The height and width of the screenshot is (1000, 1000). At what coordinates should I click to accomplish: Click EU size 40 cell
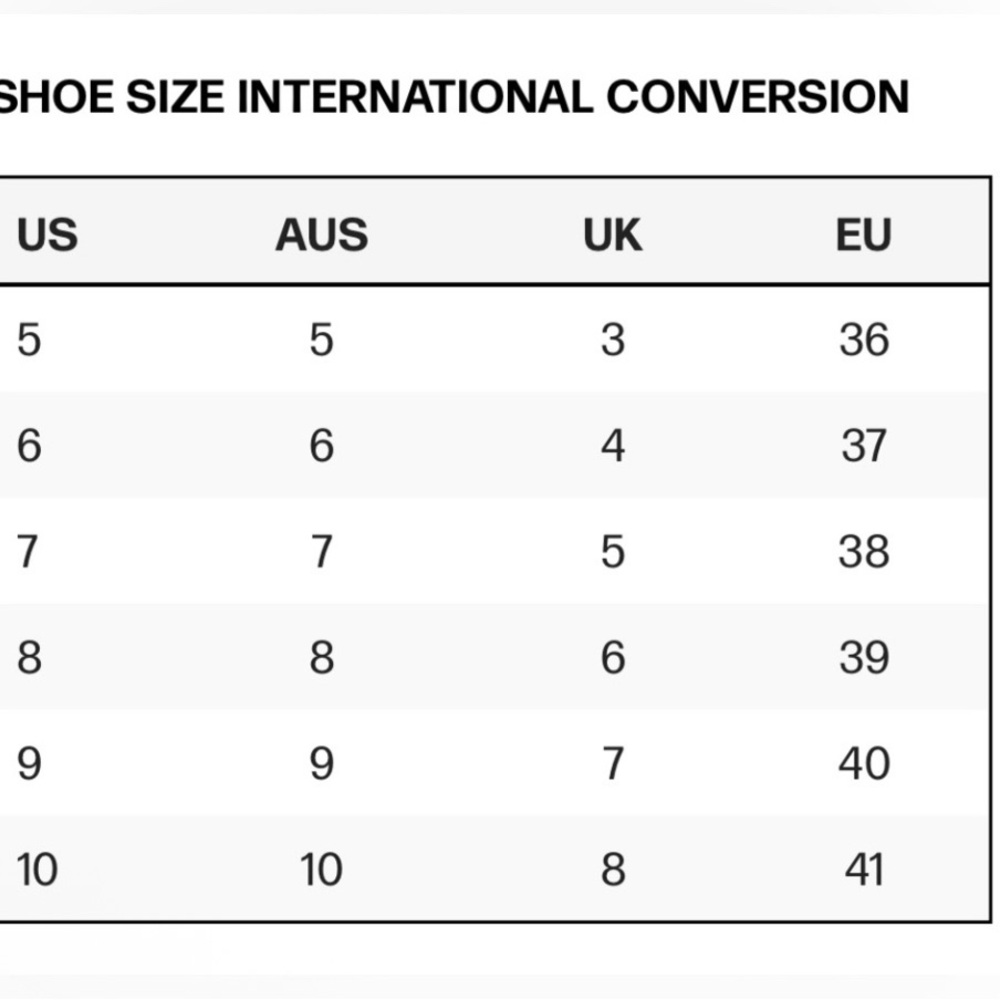pyautogui.click(x=864, y=763)
